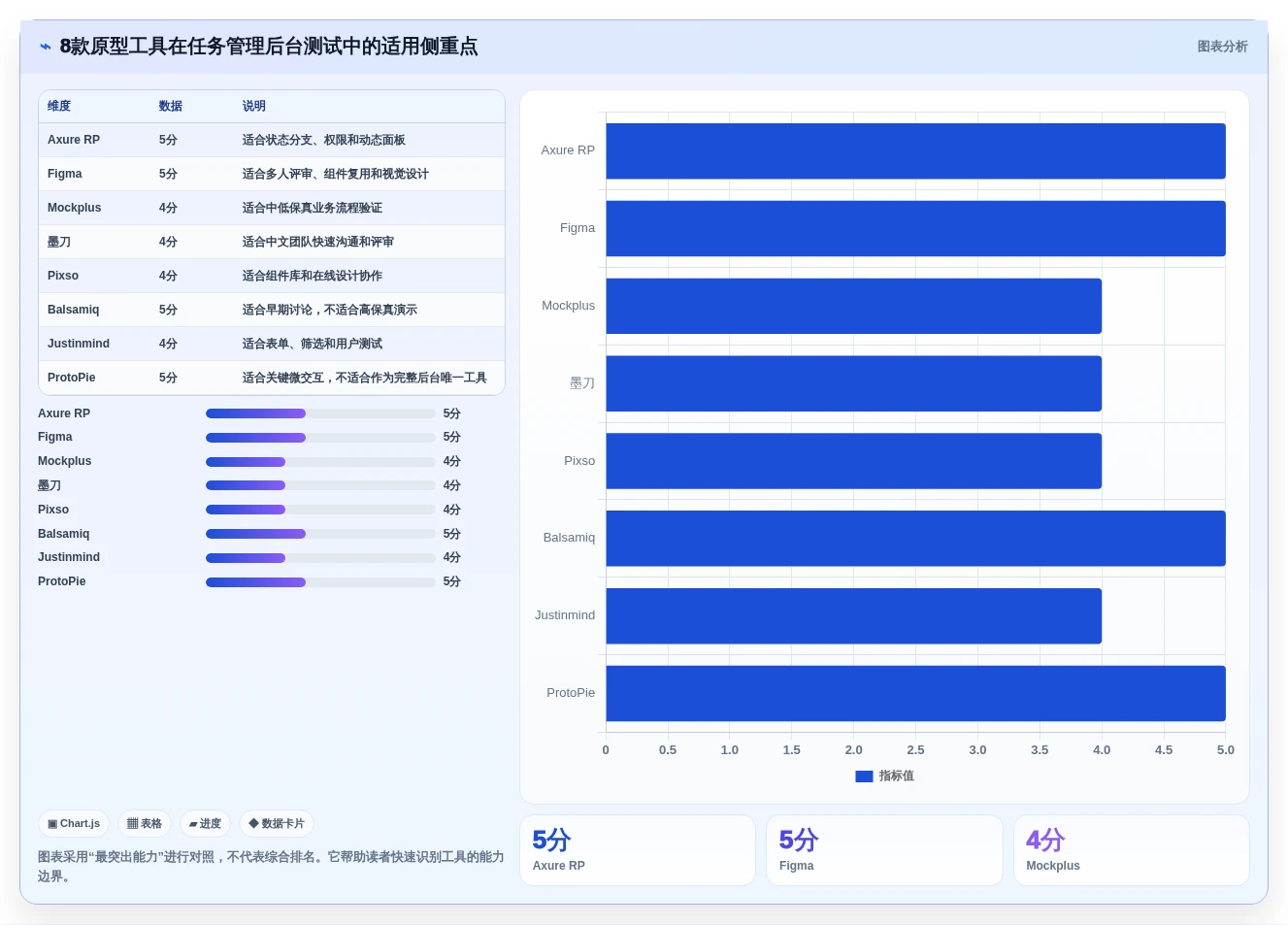
Task: Click the 墨刀 chart bar
Action: (x=853, y=383)
